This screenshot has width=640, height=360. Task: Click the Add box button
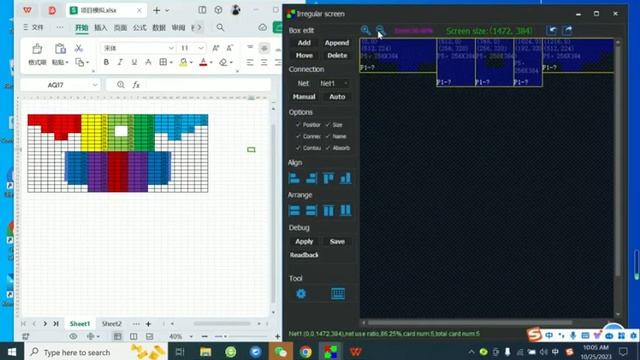coord(304,42)
